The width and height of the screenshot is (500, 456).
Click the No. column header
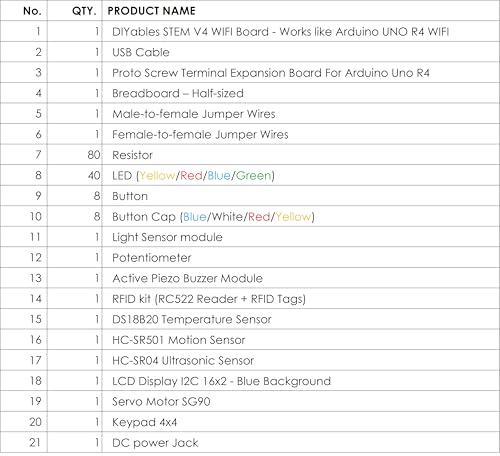point(32,11)
